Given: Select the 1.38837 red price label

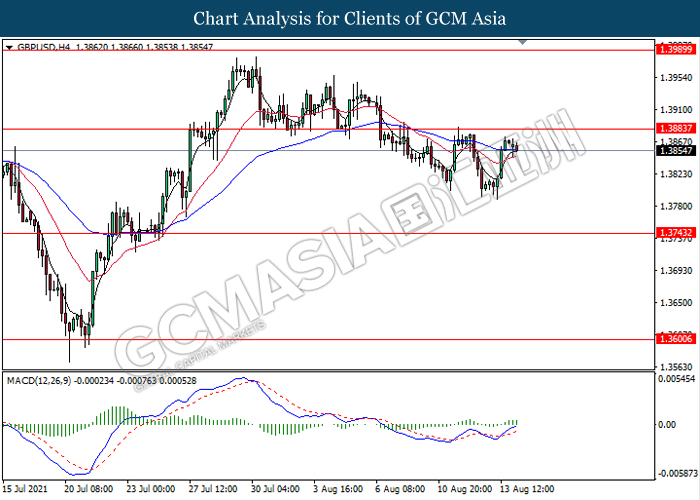Looking at the screenshot, I should pyautogui.click(x=676, y=129).
